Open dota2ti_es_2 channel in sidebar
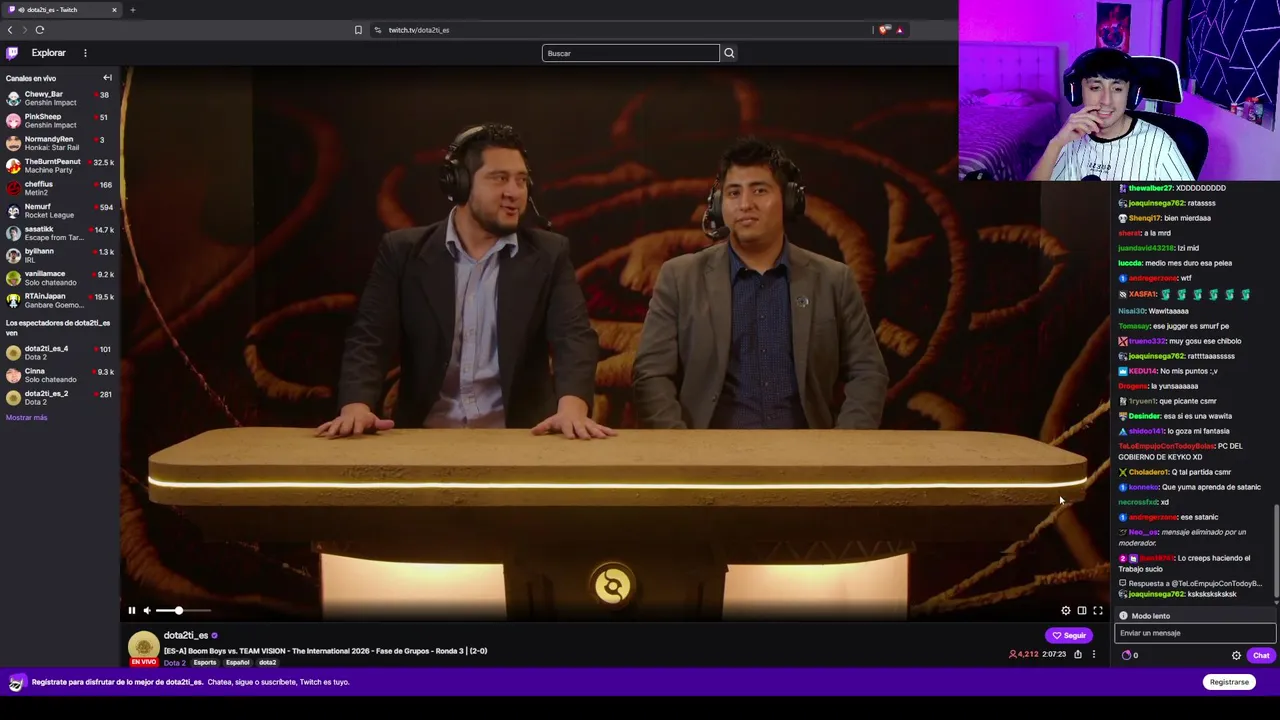 point(60,398)
